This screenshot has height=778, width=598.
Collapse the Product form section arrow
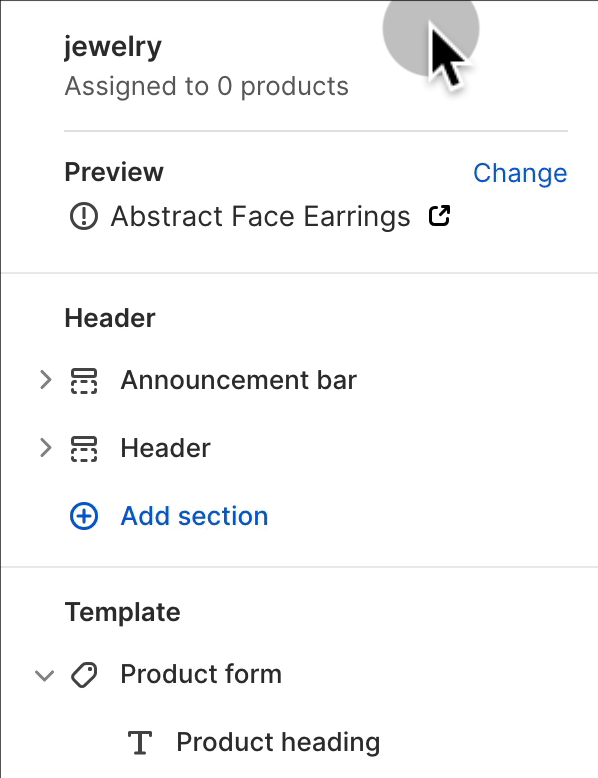[45, 675]
